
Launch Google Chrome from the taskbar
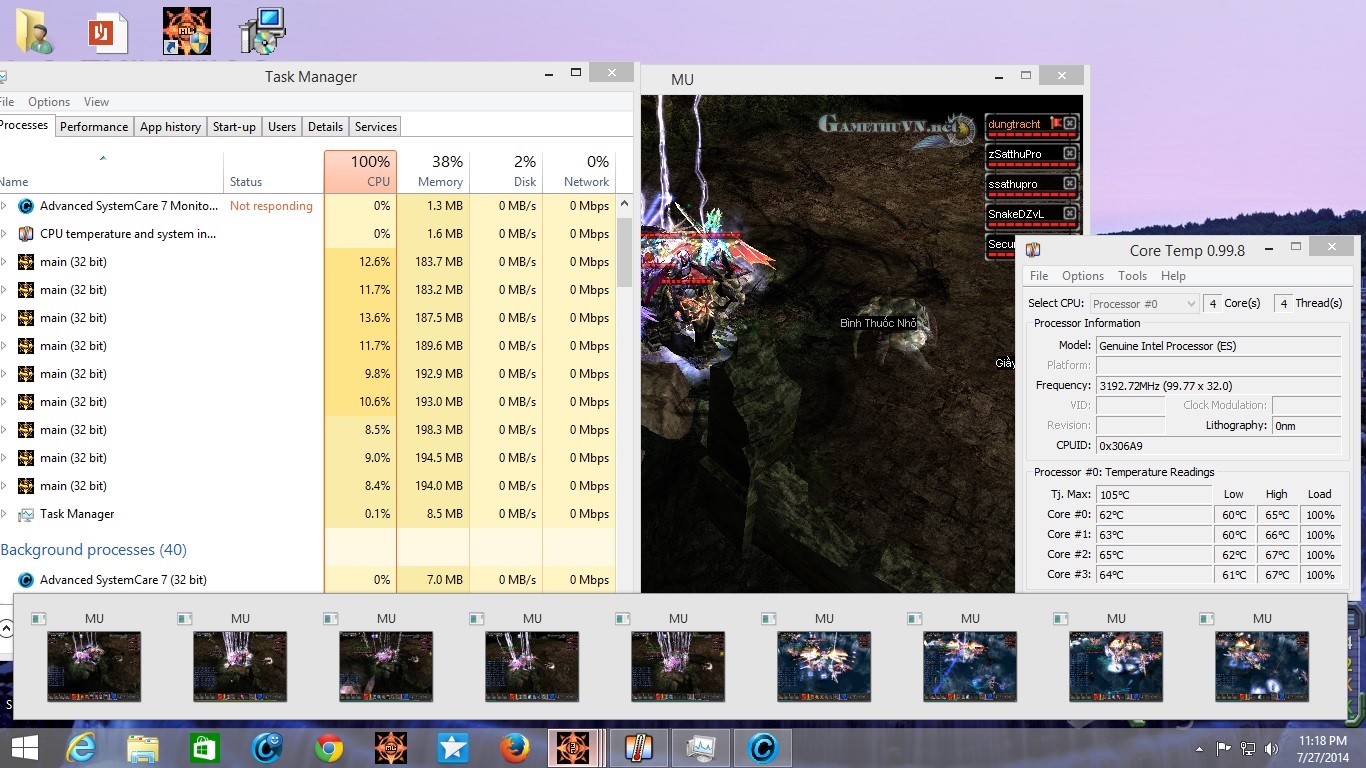[x=329, y=748]
